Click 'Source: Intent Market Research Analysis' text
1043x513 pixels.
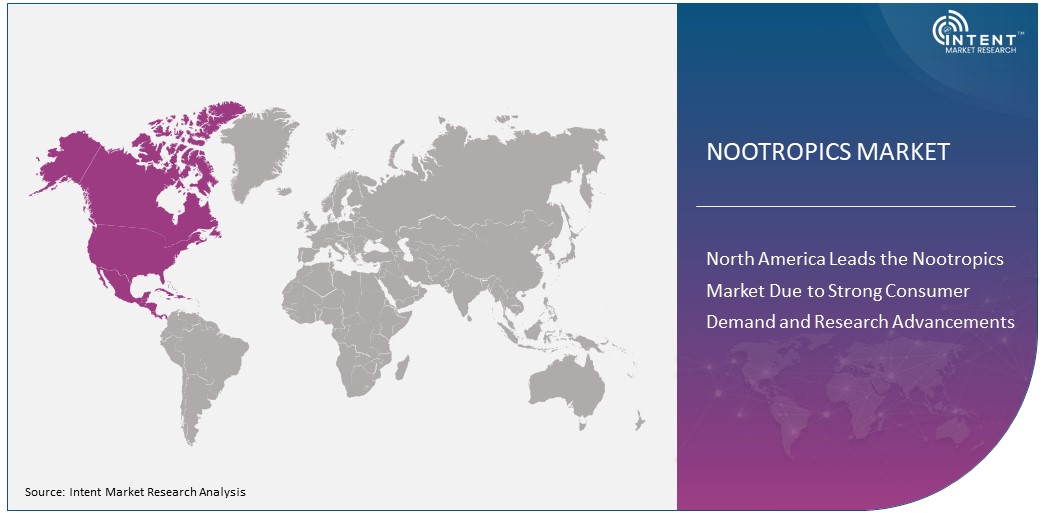[x=136, y=492]
